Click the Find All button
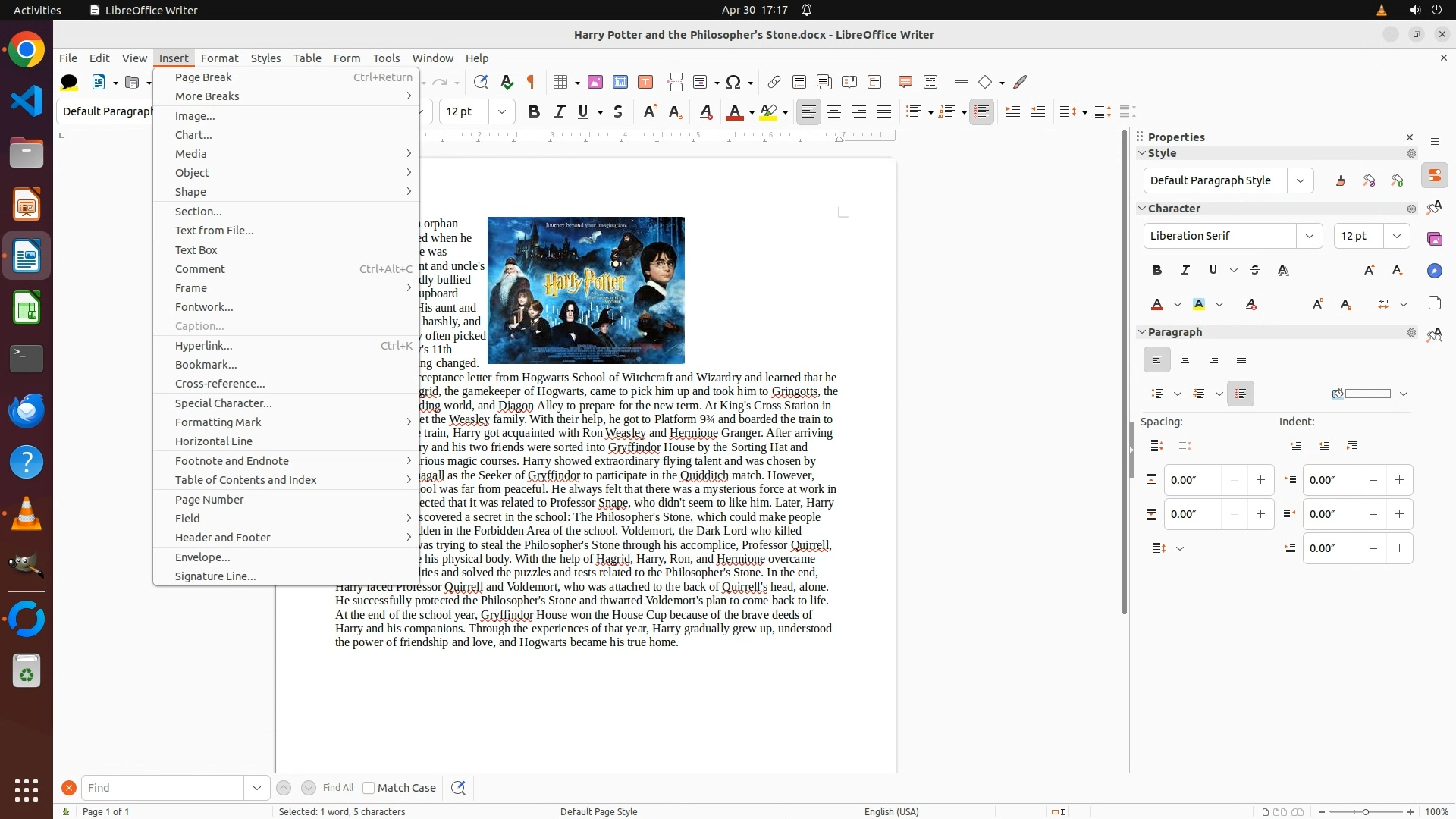This screenshot has height=819, width=1456. coord(337,788)
